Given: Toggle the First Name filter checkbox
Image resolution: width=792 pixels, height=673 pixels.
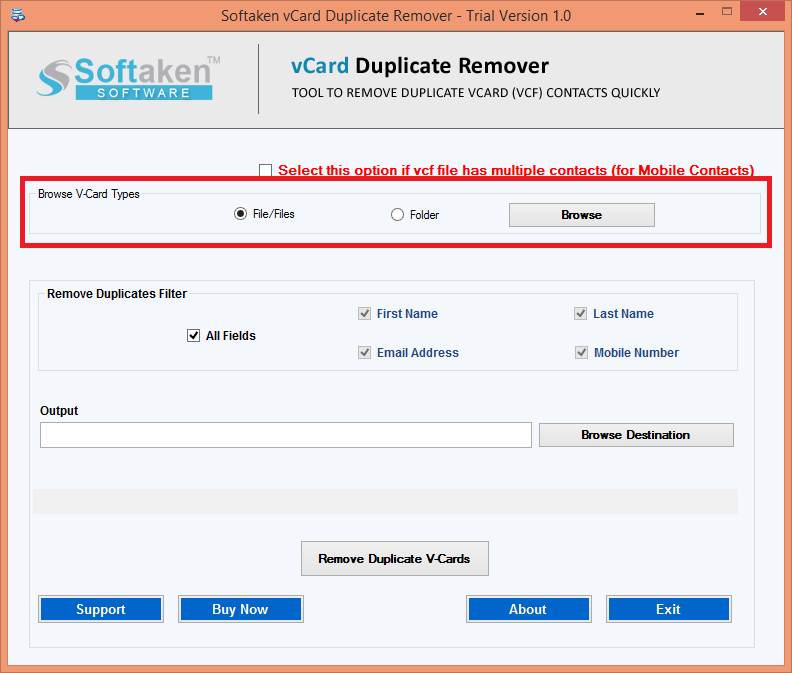Looking at the screenshot, I should coord(364,314).
